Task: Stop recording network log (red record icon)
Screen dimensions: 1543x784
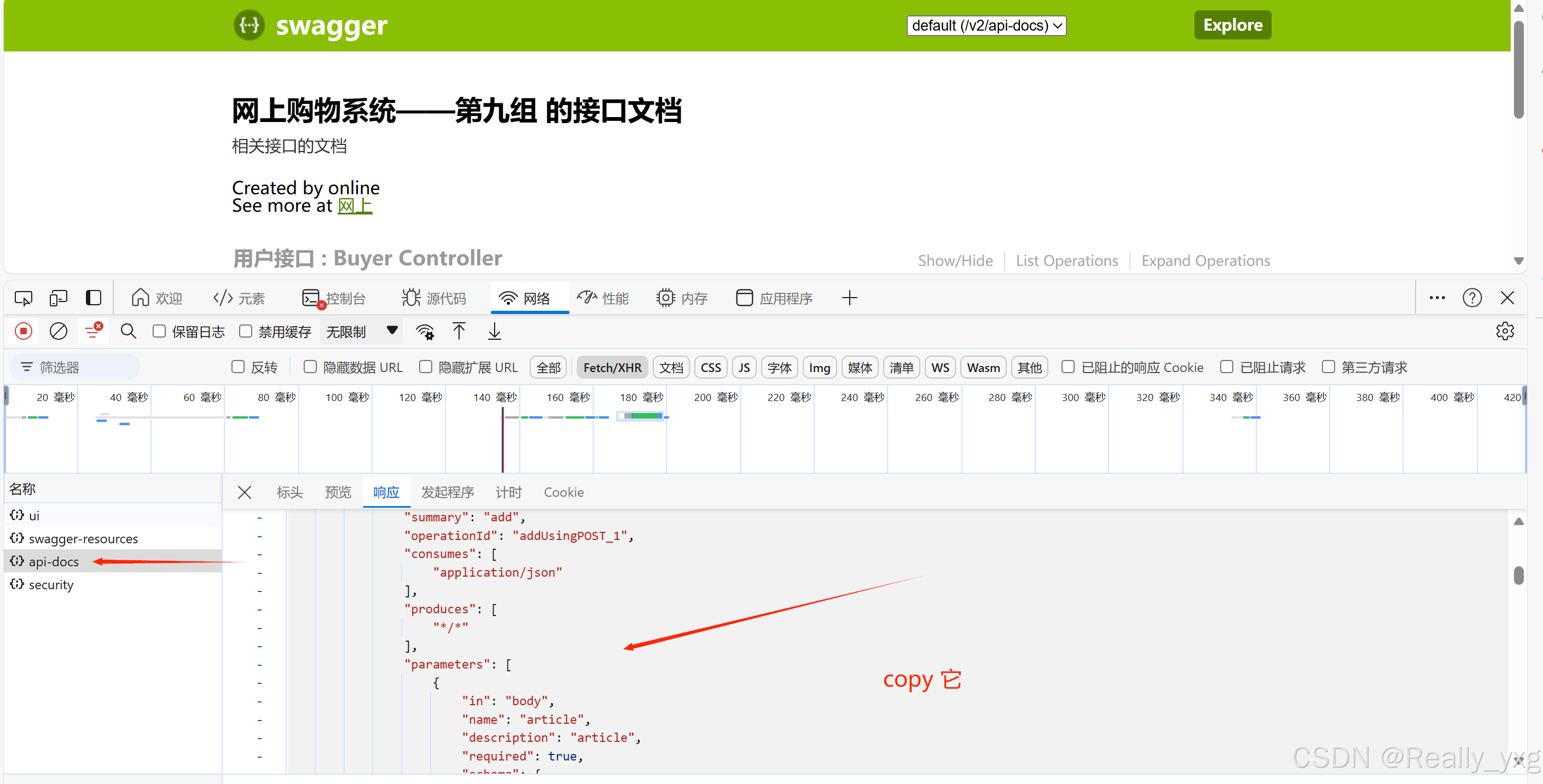Action: tap(24, 331)
